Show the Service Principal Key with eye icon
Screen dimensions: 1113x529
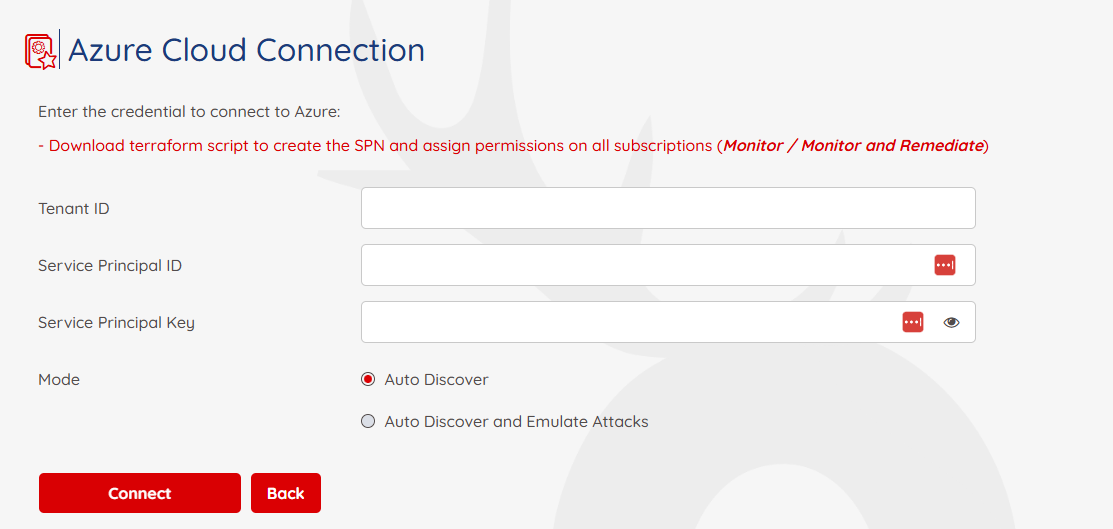[951, 322]
